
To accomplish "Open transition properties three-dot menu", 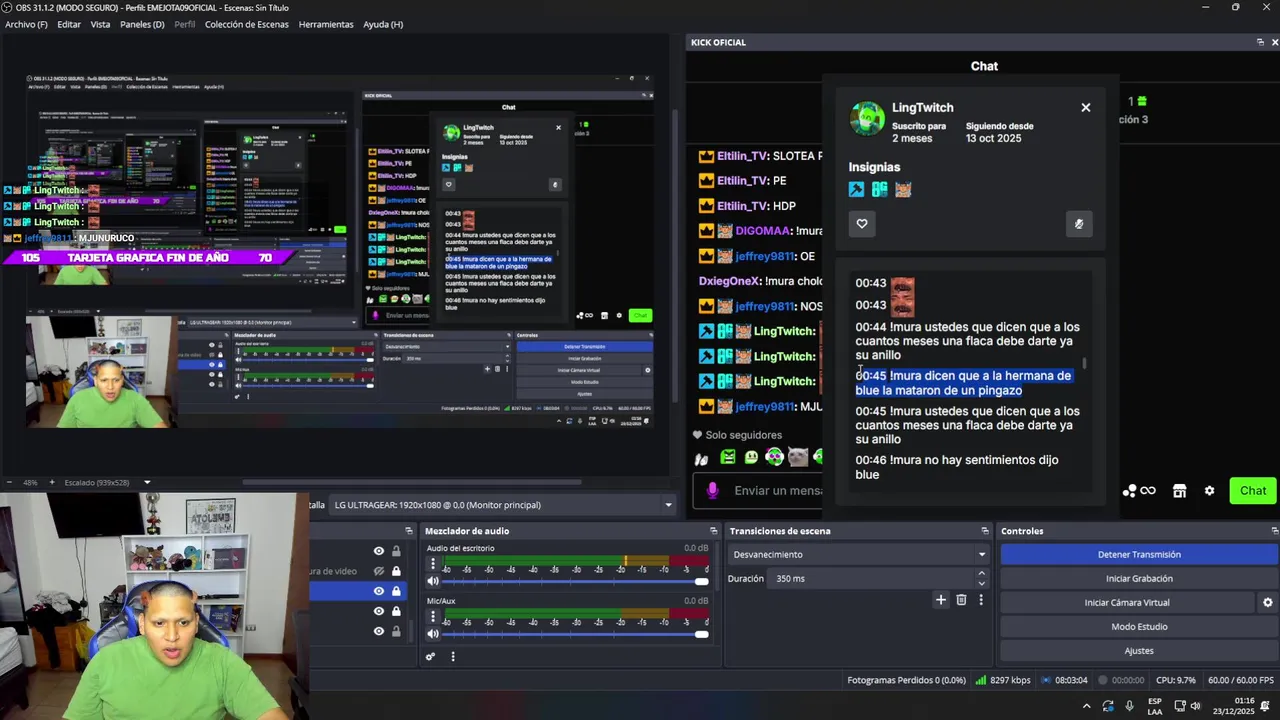I will point(981,600).
